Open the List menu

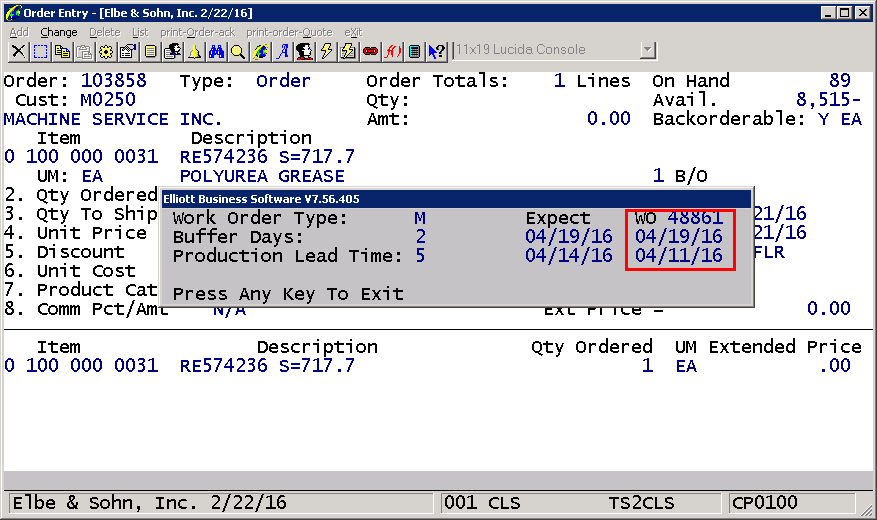pyautogui.click(x=140, y=32)
